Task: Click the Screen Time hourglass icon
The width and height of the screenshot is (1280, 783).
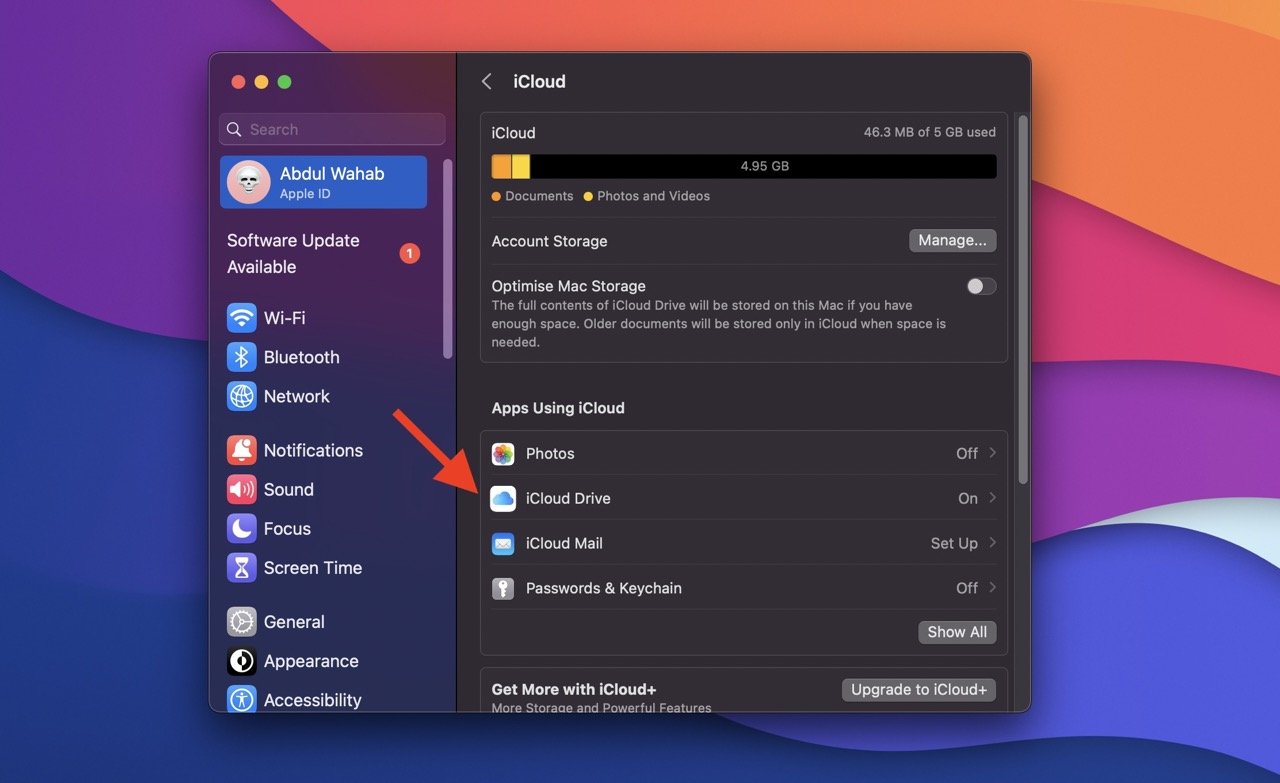Action: (241, 568)
